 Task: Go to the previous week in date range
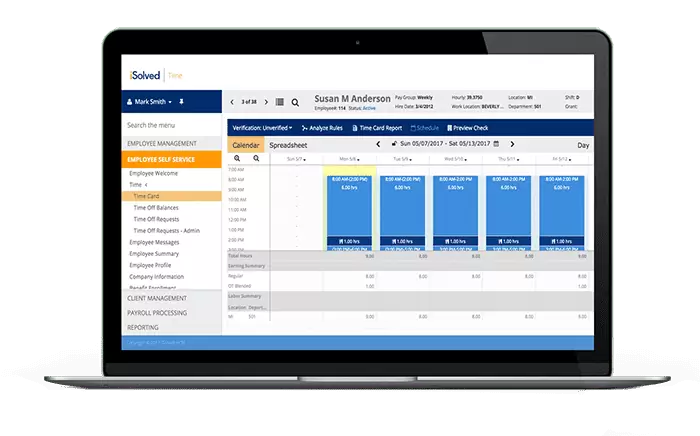point(378,145)
